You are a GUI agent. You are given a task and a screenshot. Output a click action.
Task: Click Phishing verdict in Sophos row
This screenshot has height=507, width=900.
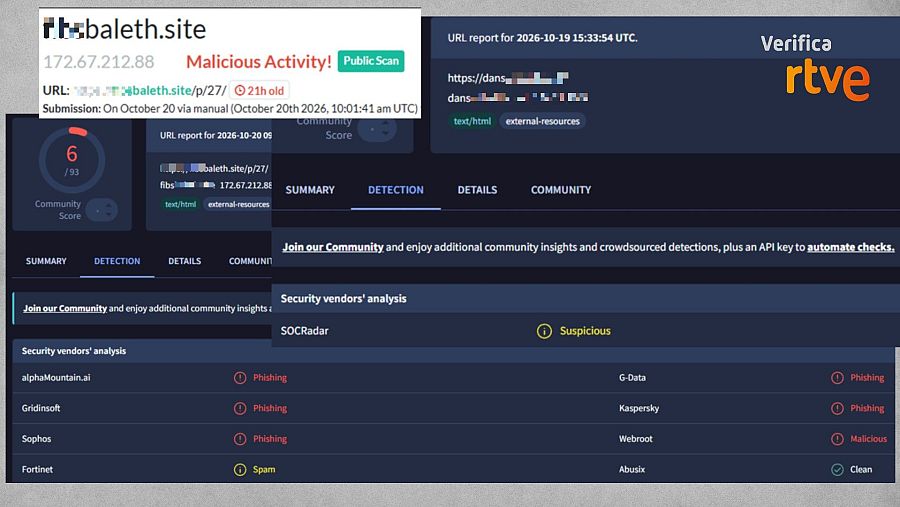(270, 439)
